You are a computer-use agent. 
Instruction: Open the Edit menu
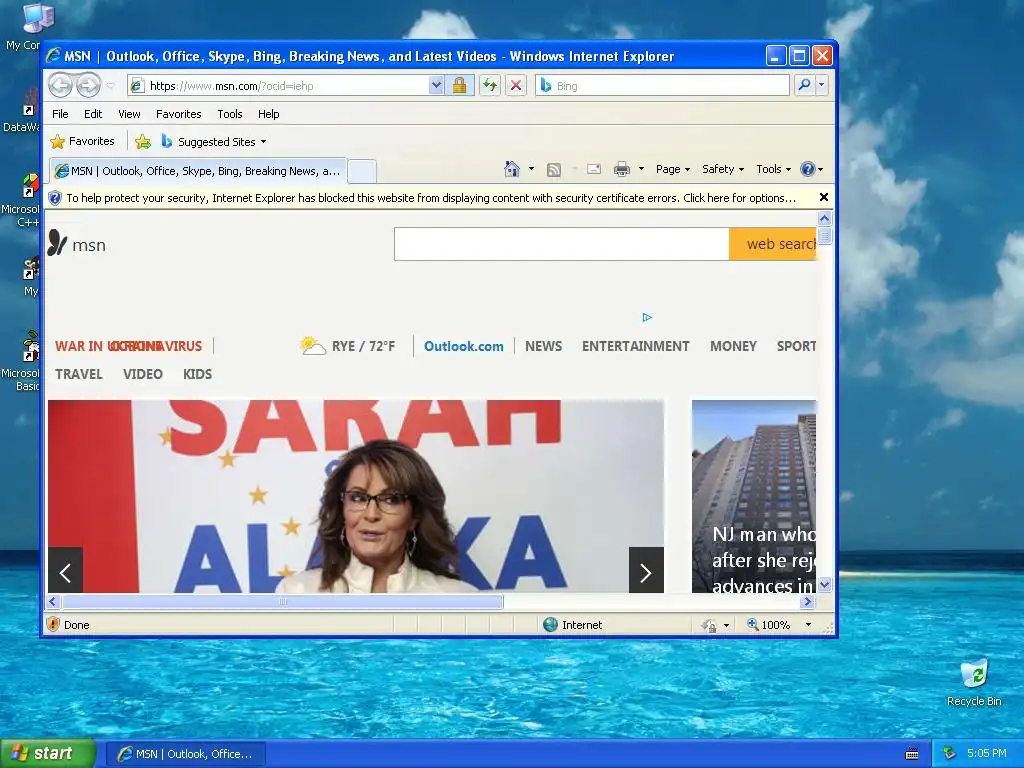[93, 114]
